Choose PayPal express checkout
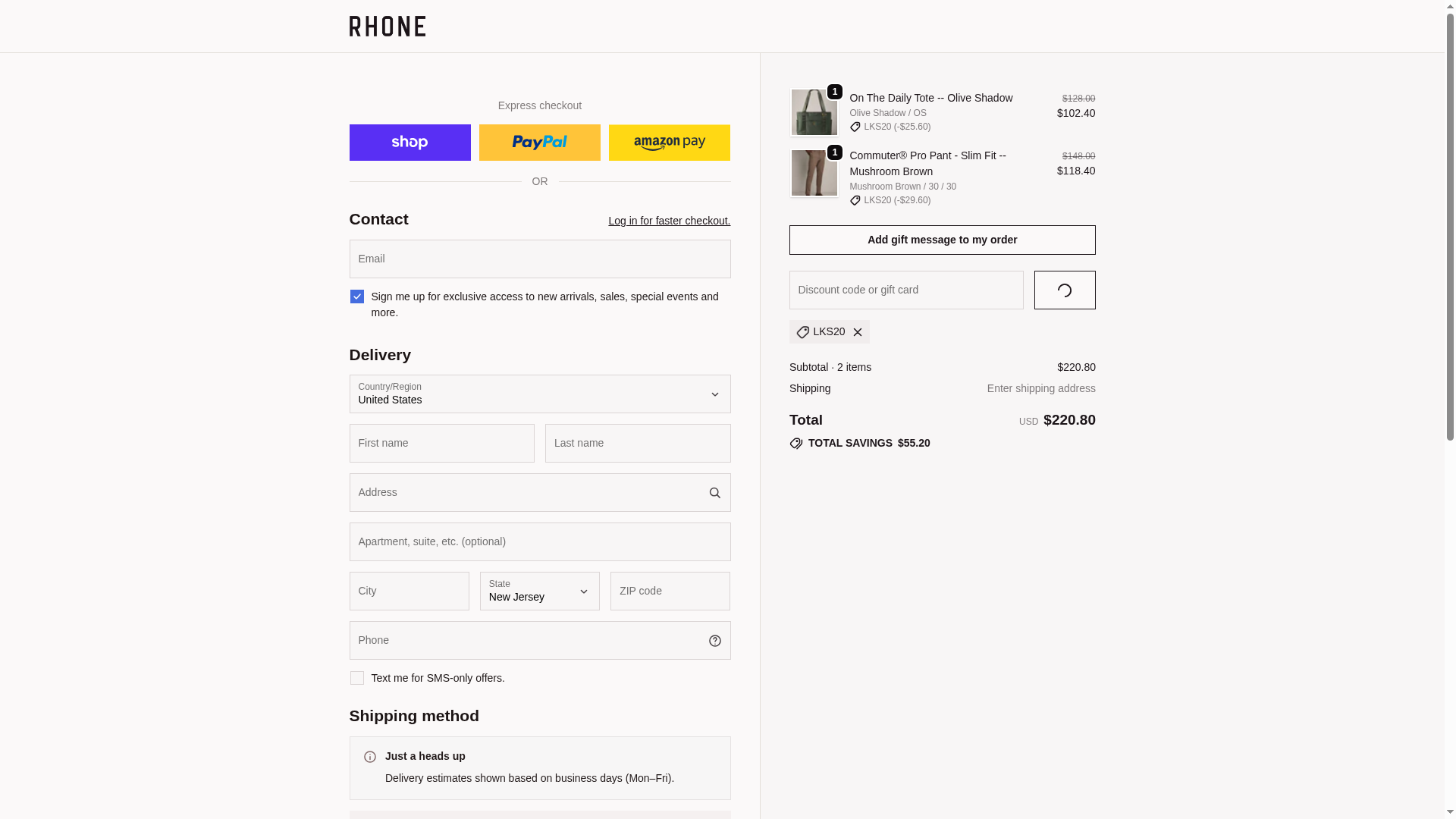1456x819 pixels. tap(539, 143)
